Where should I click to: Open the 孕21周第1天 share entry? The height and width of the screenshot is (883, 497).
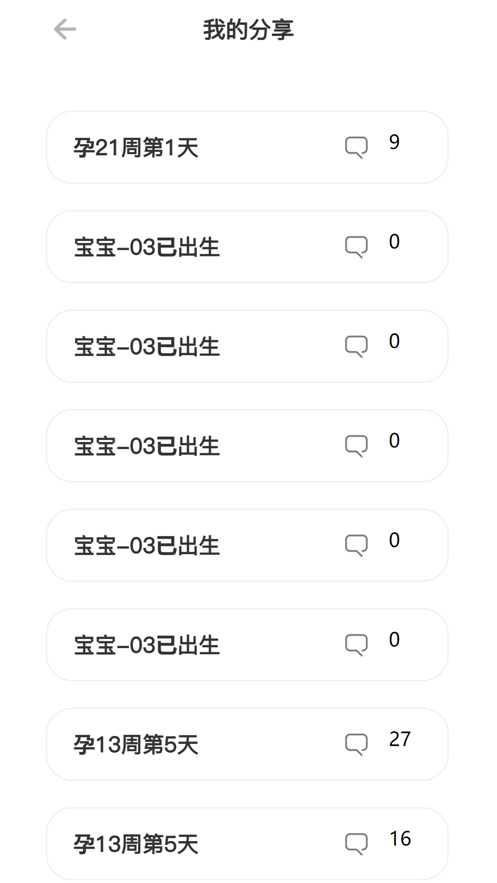pyautogui.click(x=247, y=148)
